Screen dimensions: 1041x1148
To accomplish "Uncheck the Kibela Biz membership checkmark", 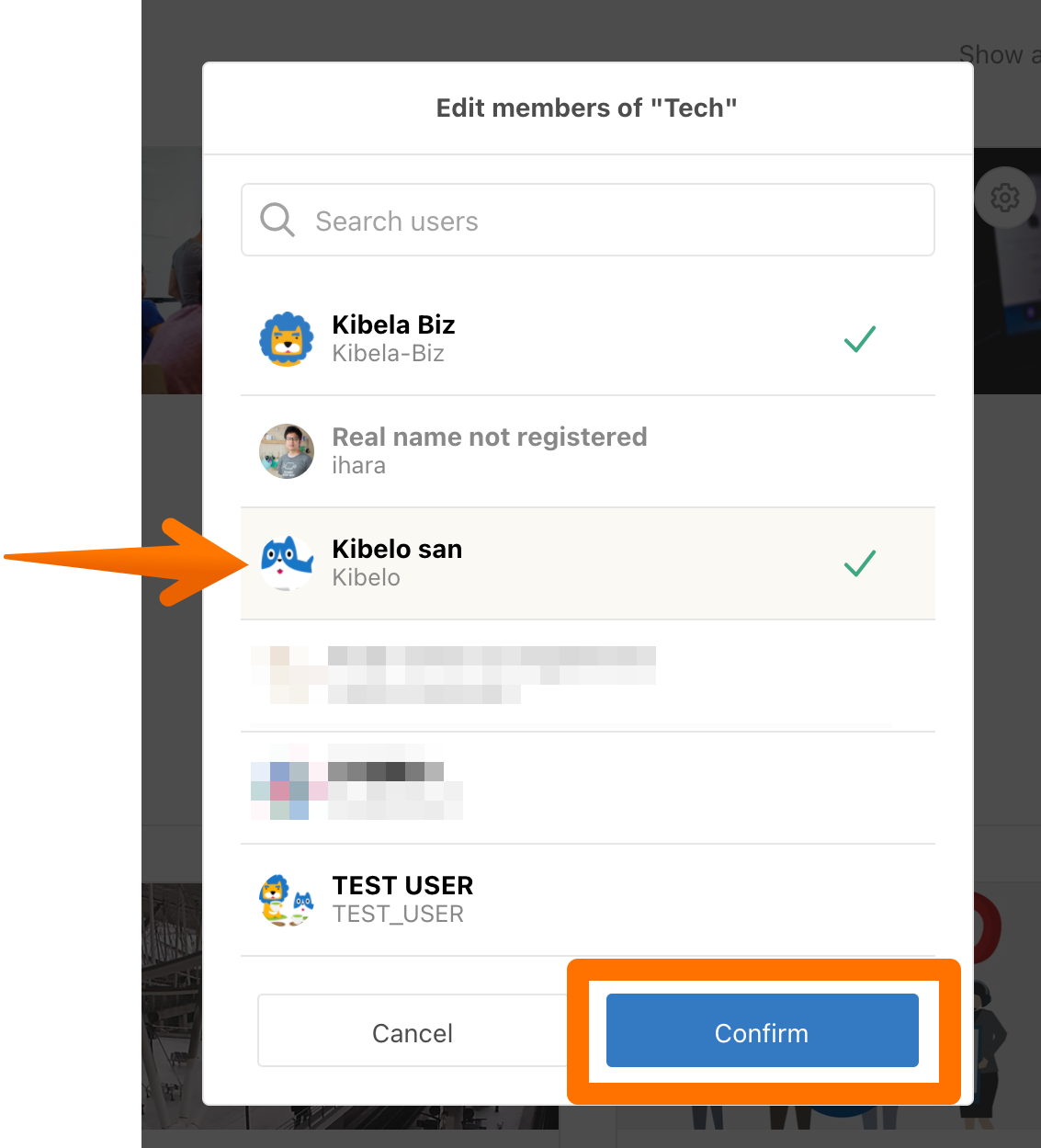I will (x=860, y=339).
